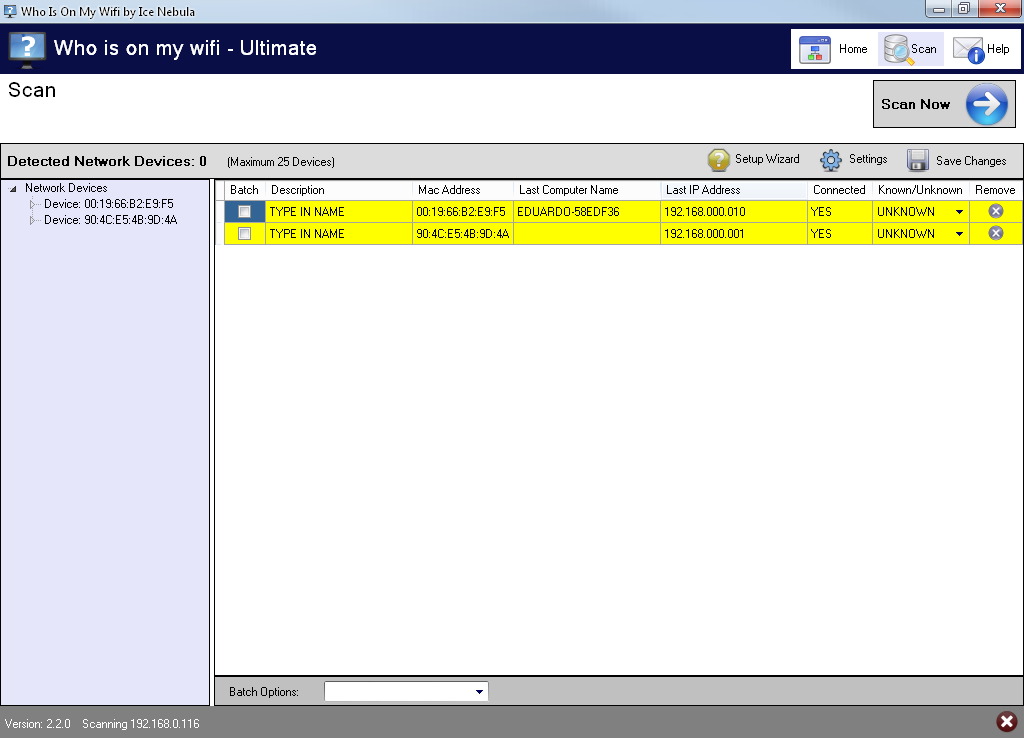
Task: Click the Setup Wizard question icon
Action: (x=718, y=160)
